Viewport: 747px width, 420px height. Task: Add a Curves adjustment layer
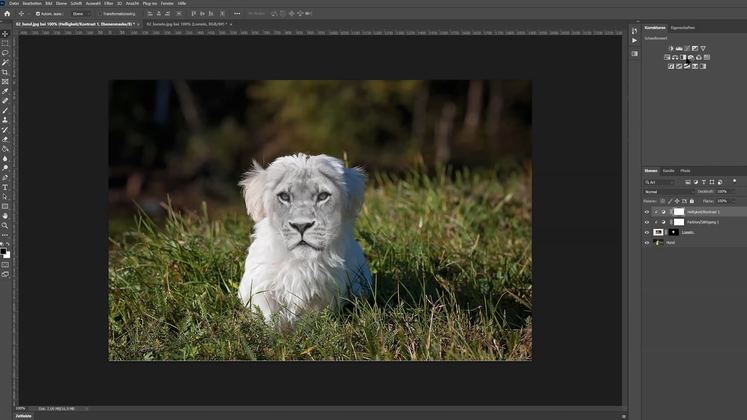point(687,48)
